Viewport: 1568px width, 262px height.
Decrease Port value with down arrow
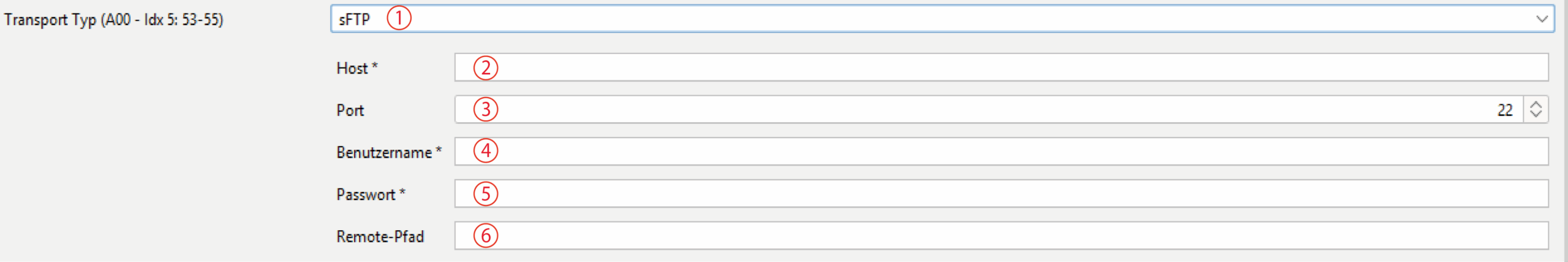click(1536, 114)
